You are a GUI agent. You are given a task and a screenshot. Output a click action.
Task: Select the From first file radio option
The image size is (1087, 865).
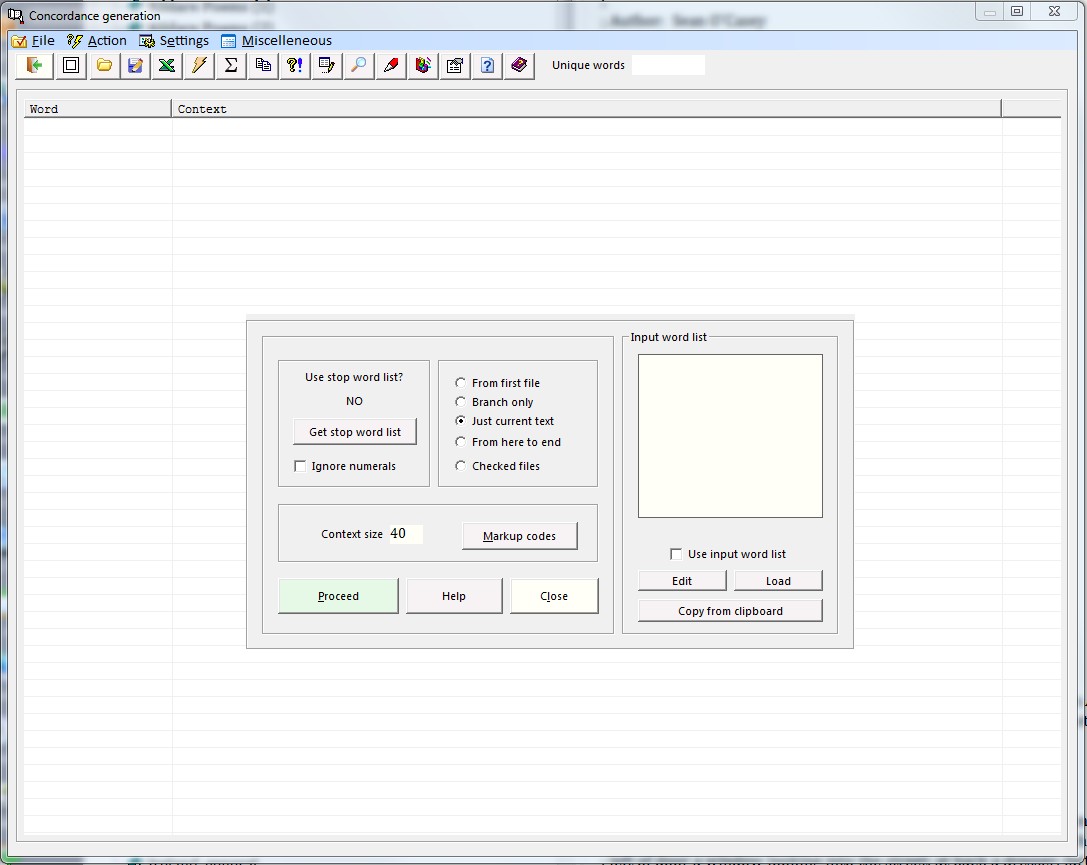[460, 383]
